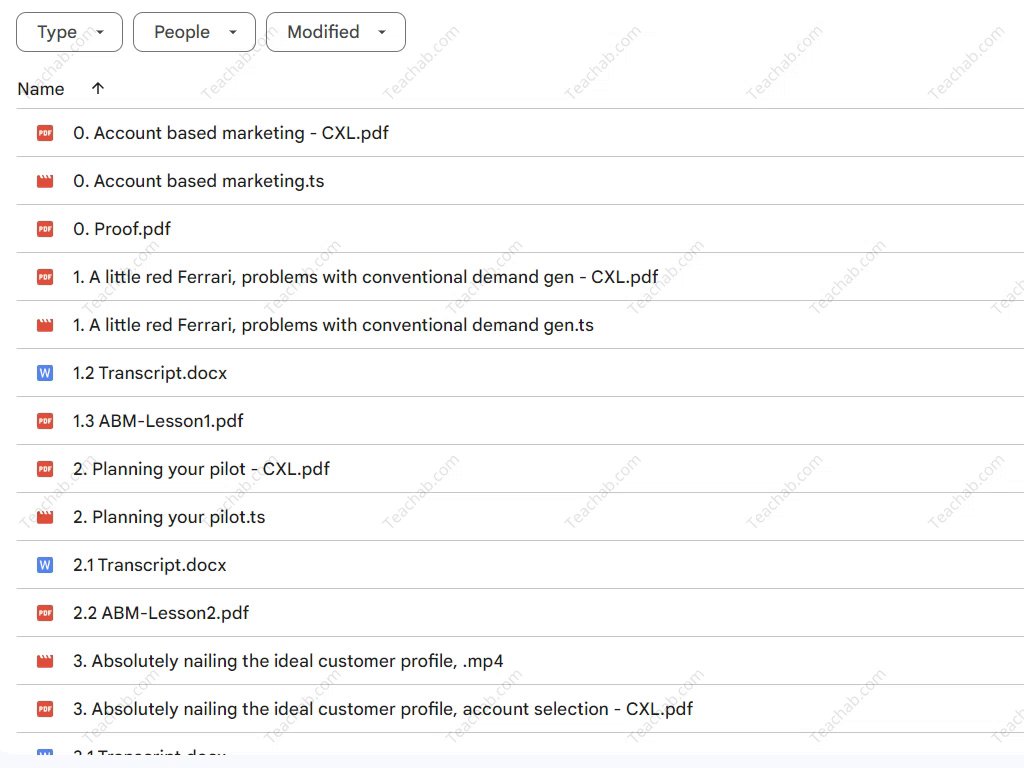Open 1. A little red Ferrari demand gen.ts video

[x=333, y=325]
